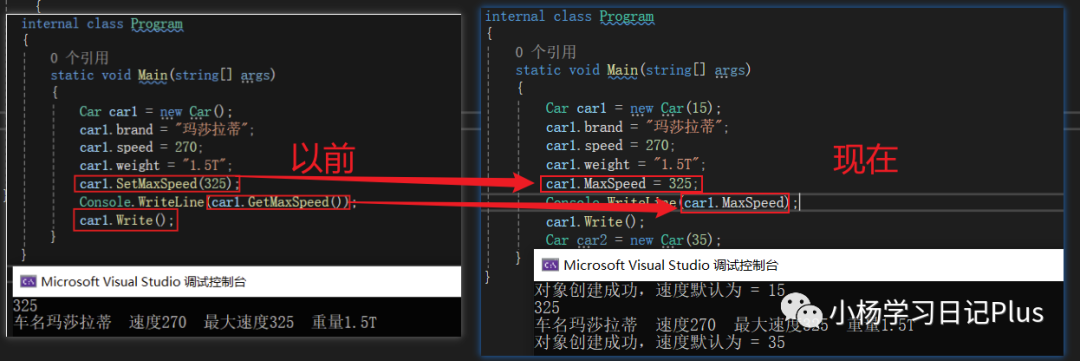The height and width of the screenshot is (361, 1080).
Task: Click the red '现在' label
Action: pos(865,160)
